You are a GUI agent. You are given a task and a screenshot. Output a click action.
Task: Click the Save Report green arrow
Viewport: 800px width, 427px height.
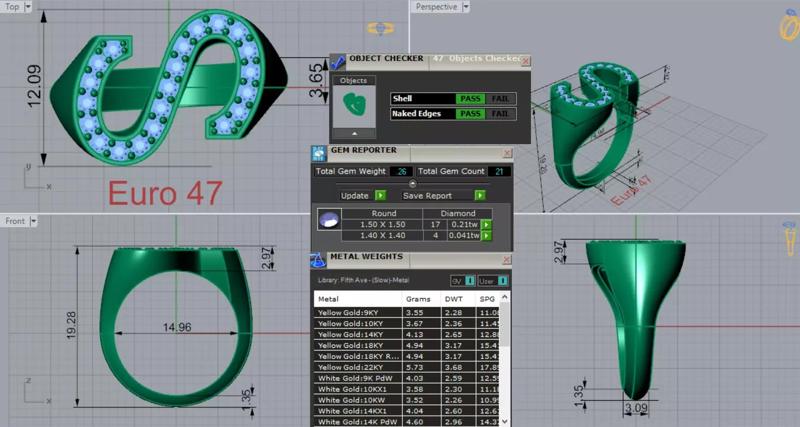[x=480, y=195]
